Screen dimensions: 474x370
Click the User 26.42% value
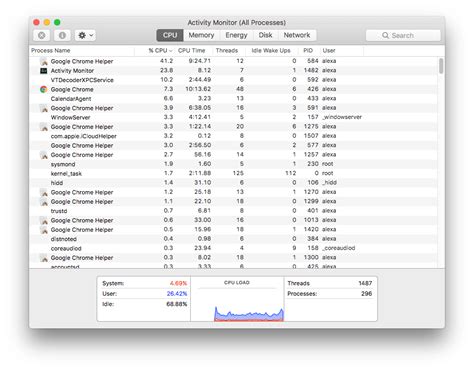pos(177,294)
